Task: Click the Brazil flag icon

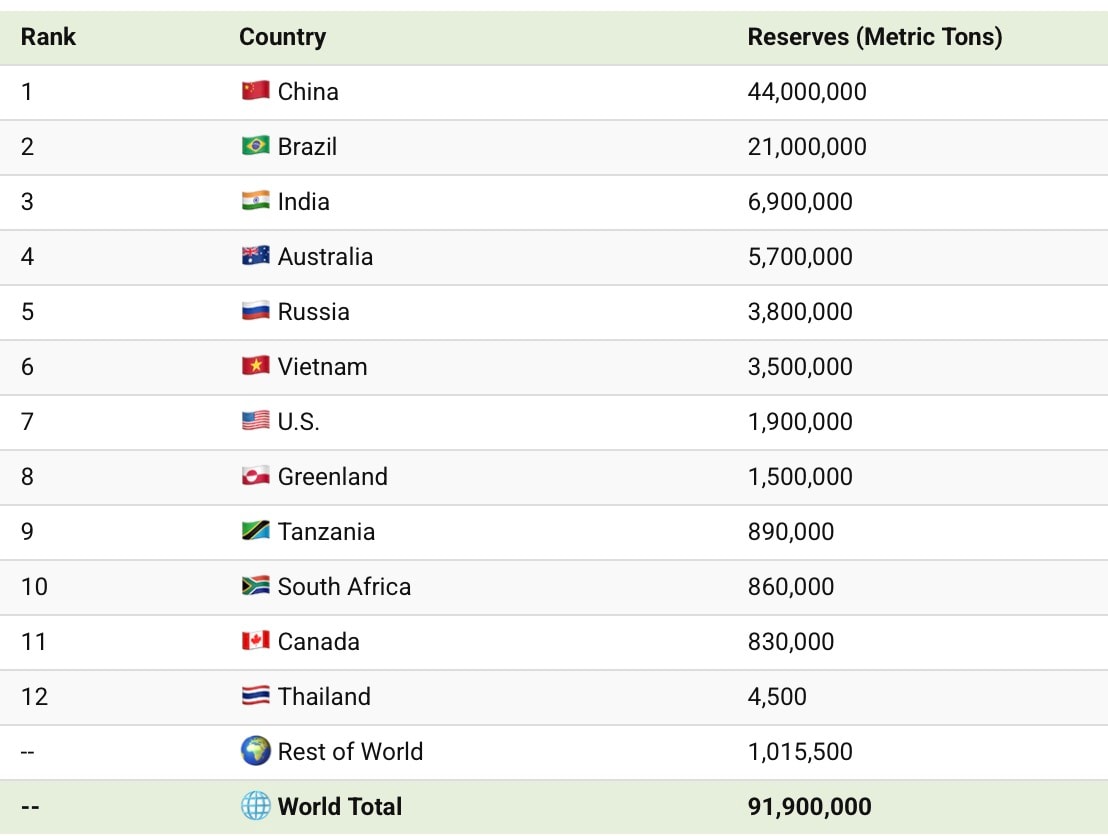Action: (255, 146)
